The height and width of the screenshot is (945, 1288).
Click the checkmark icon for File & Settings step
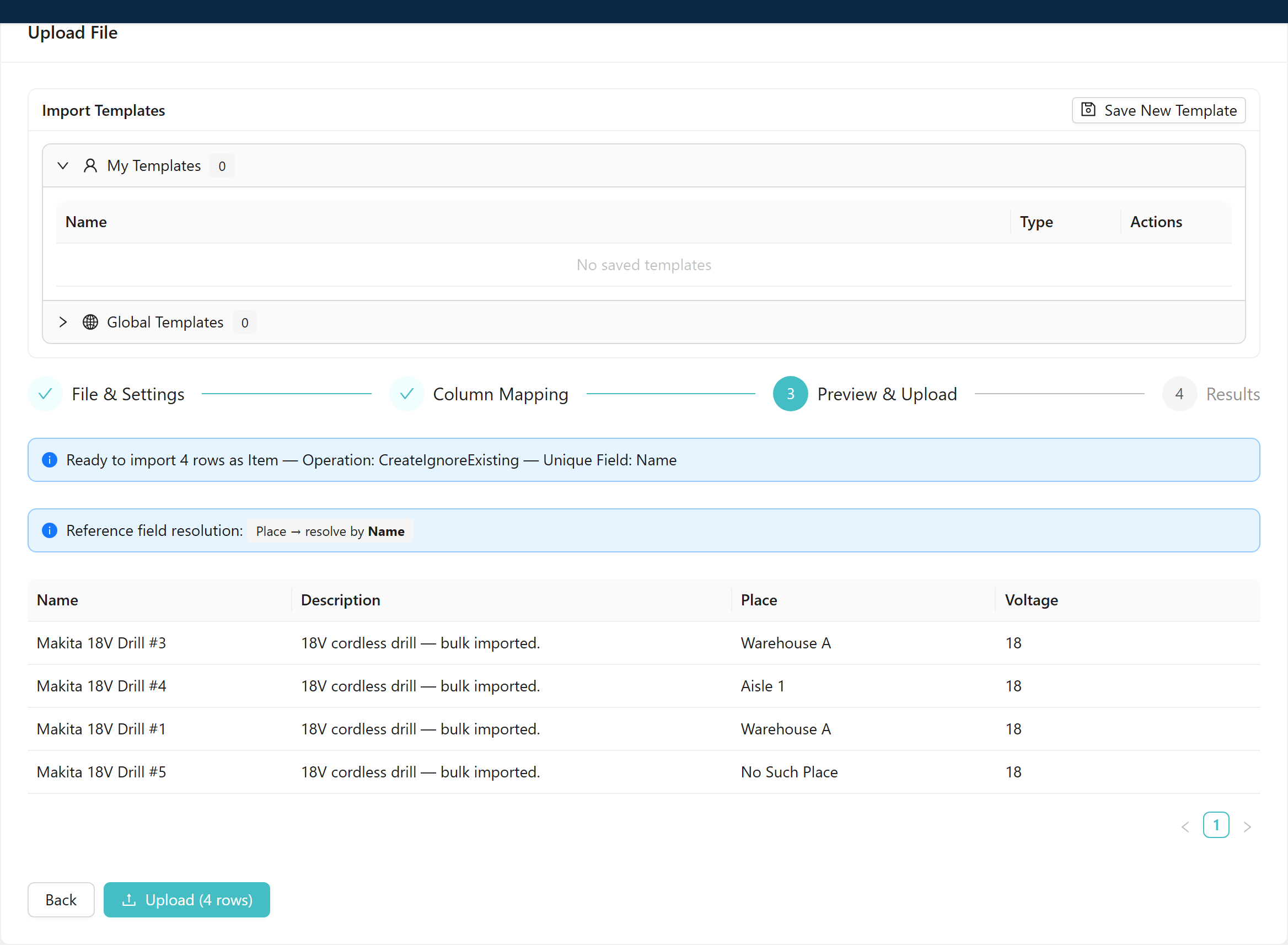(45, 394)
